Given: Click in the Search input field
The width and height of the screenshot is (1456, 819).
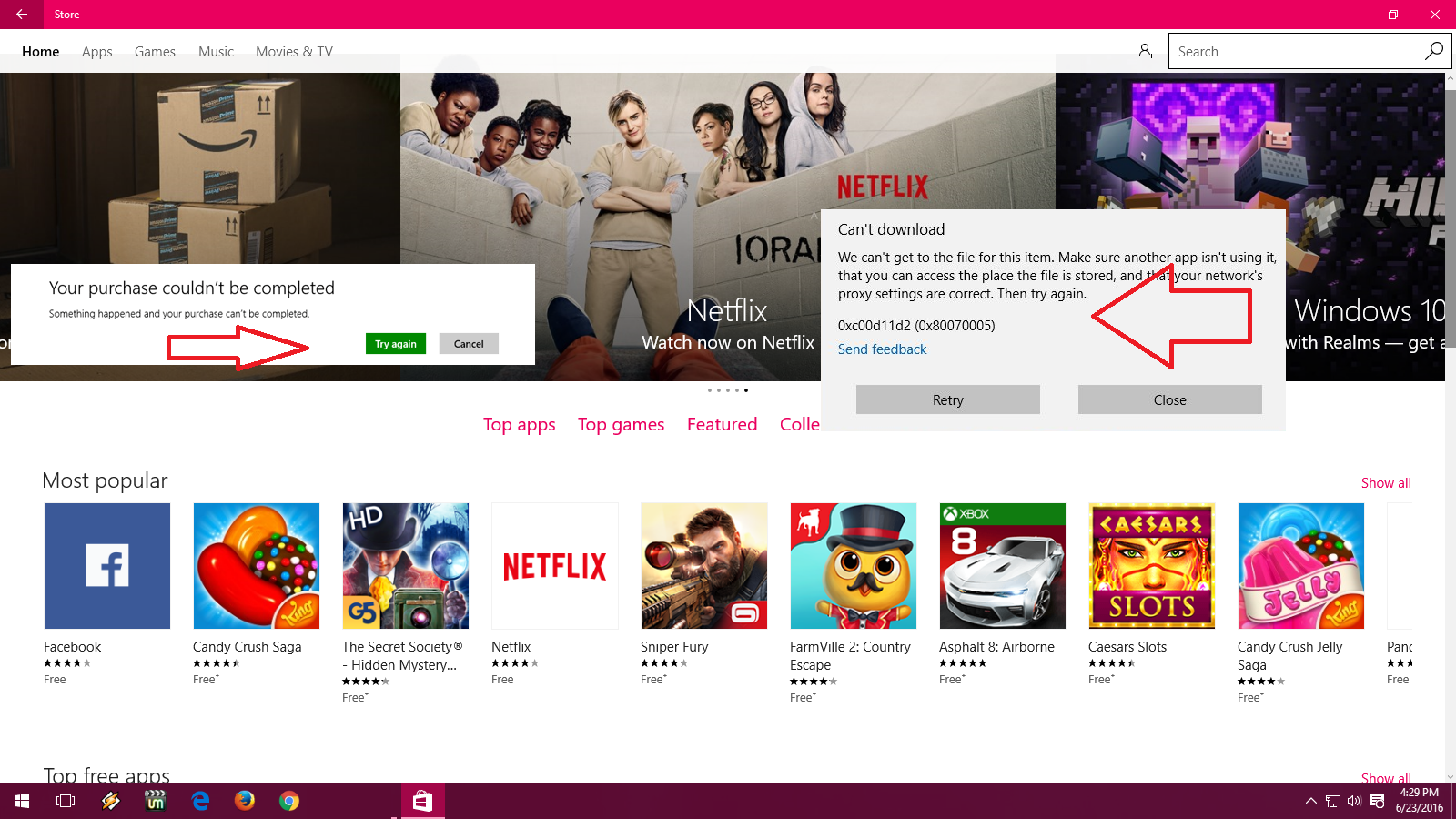Looking at the screenshot, I should click(x=1296, y=52).
